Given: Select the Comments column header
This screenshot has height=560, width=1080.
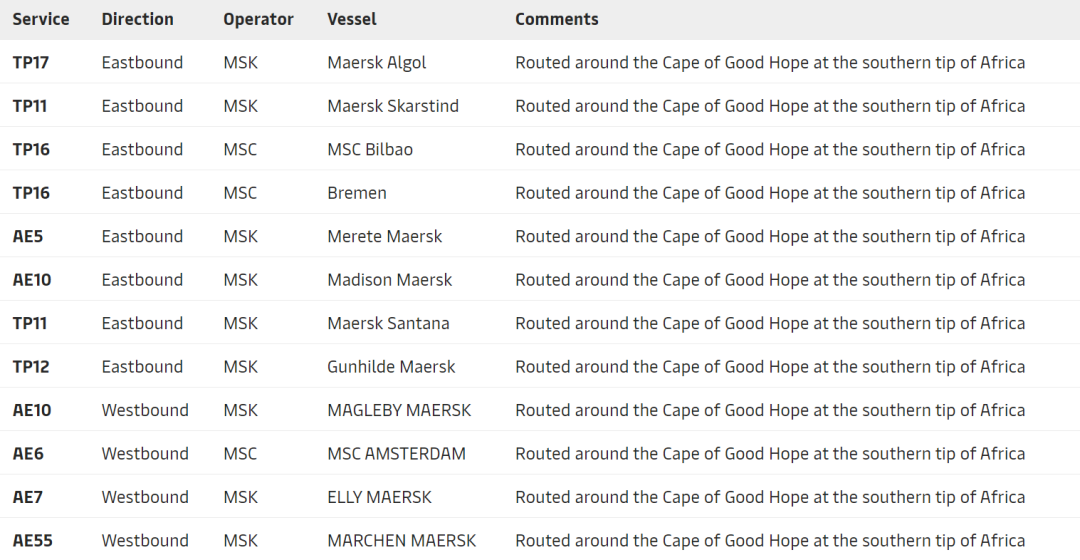Looking at the screenshot, I should 556,19.
